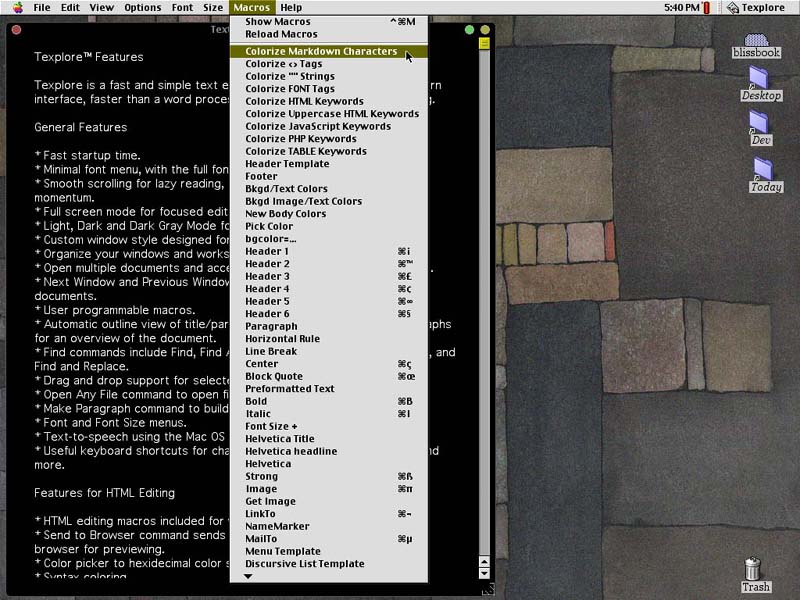Choose New Body Colors macro
800x600 pixels.
point(329,214)
